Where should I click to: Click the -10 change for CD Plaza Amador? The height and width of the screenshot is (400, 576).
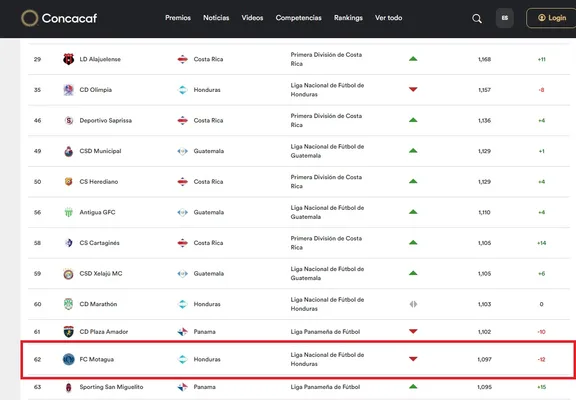pyautogui.click(x=541, y=332)
